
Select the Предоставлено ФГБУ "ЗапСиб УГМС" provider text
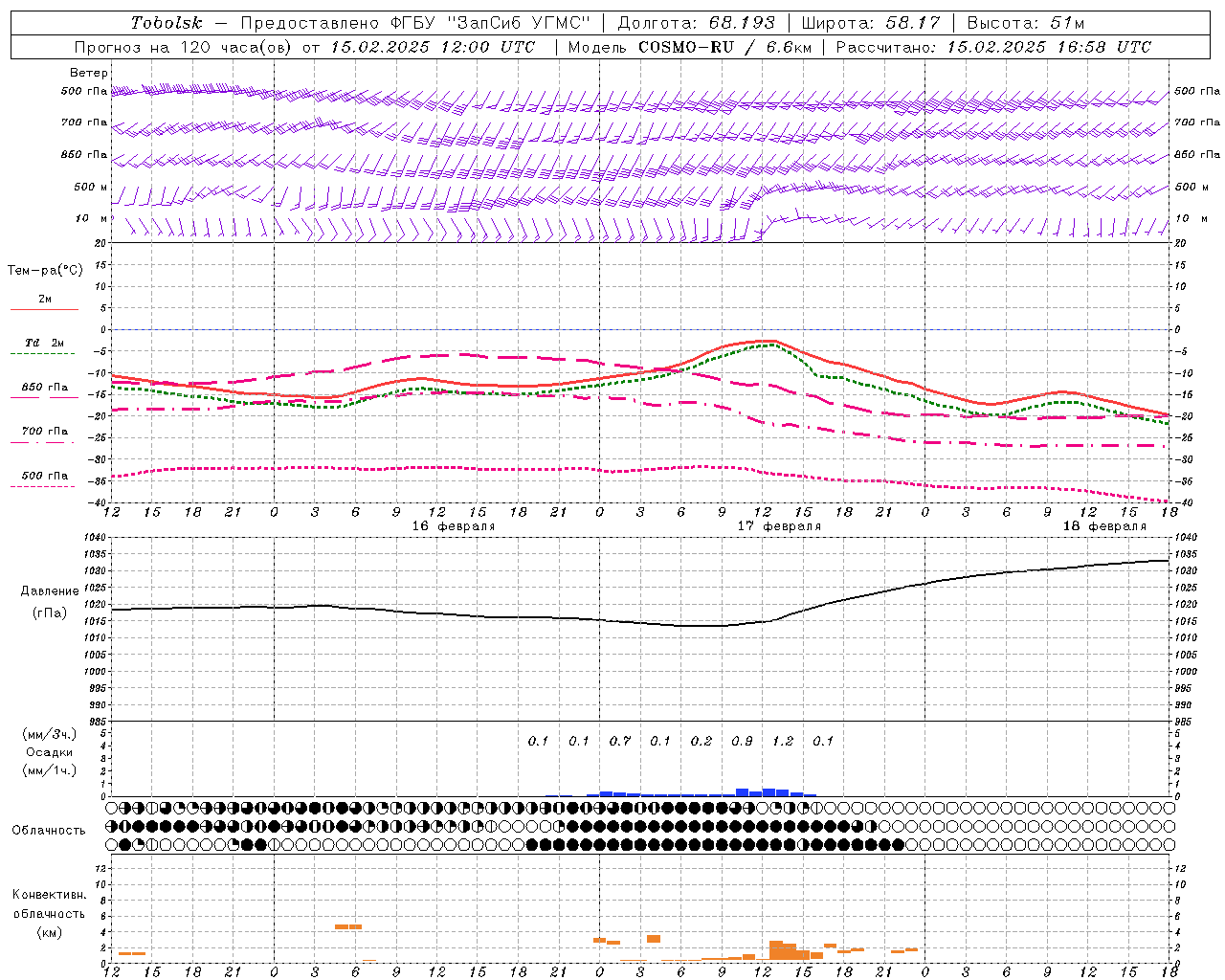coord(415,23)
